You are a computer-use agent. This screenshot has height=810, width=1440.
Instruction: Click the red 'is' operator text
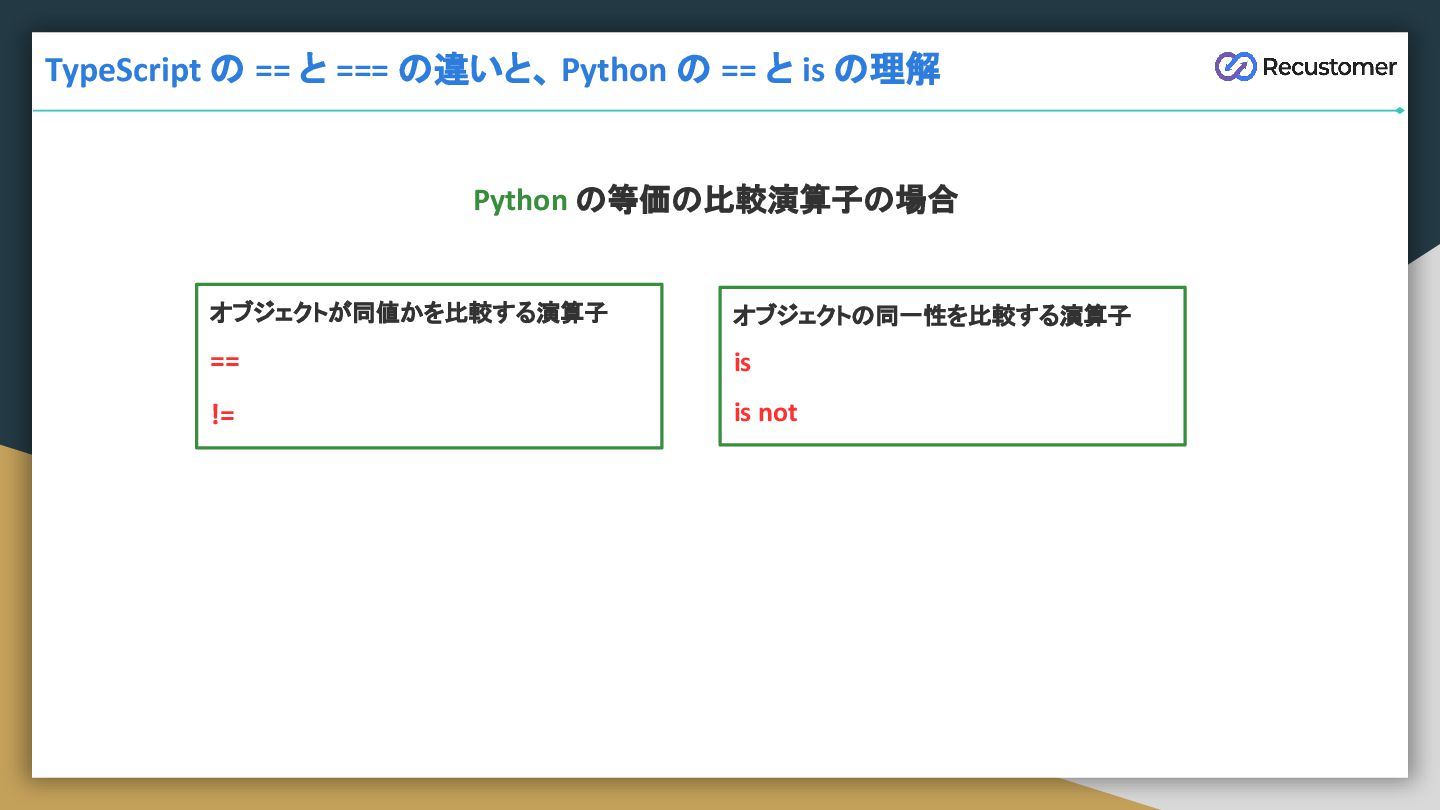point(742,362)
